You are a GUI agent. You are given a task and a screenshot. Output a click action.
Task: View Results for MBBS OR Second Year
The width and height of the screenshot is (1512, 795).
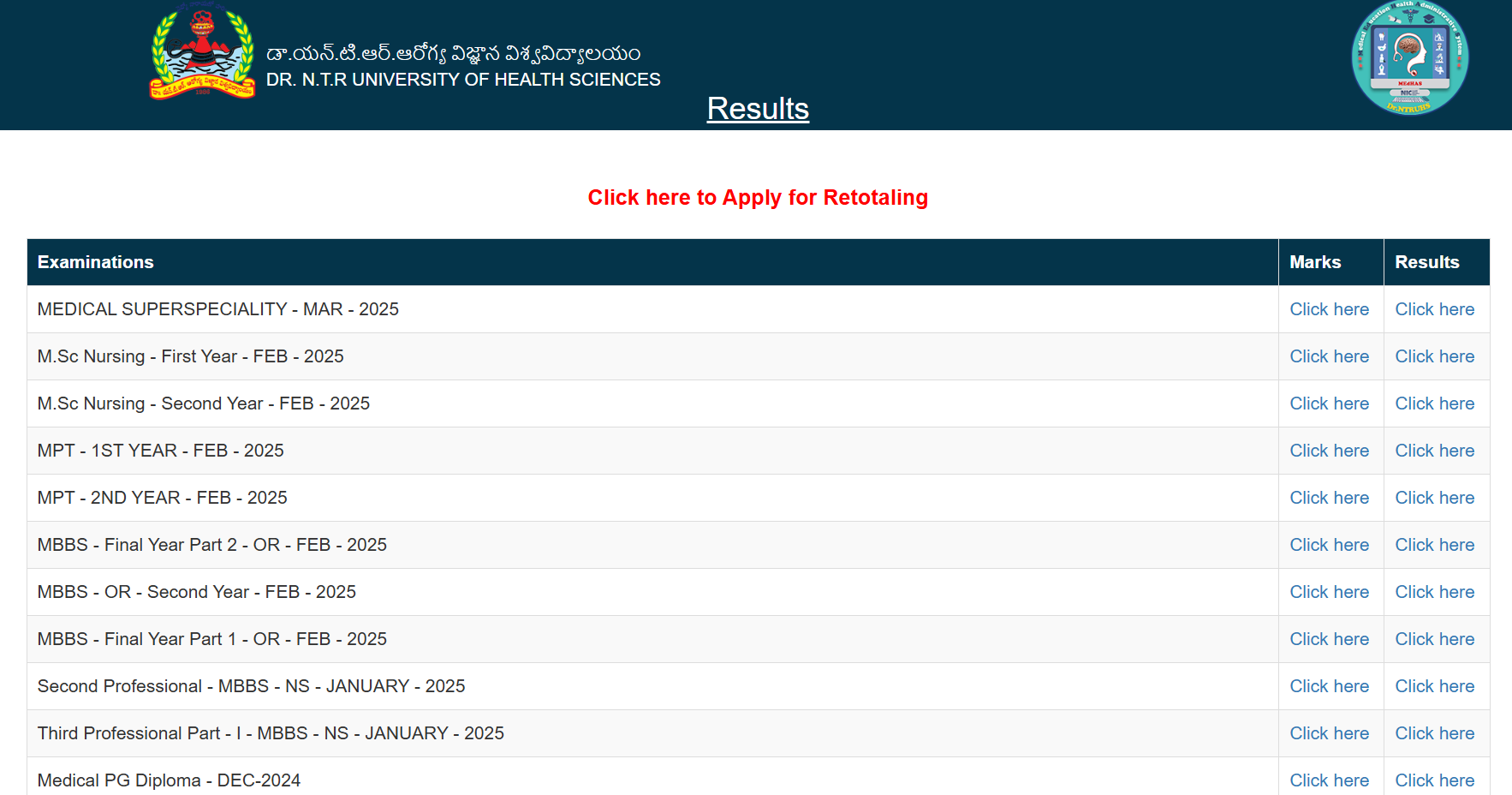click(x=1434, y=592)
